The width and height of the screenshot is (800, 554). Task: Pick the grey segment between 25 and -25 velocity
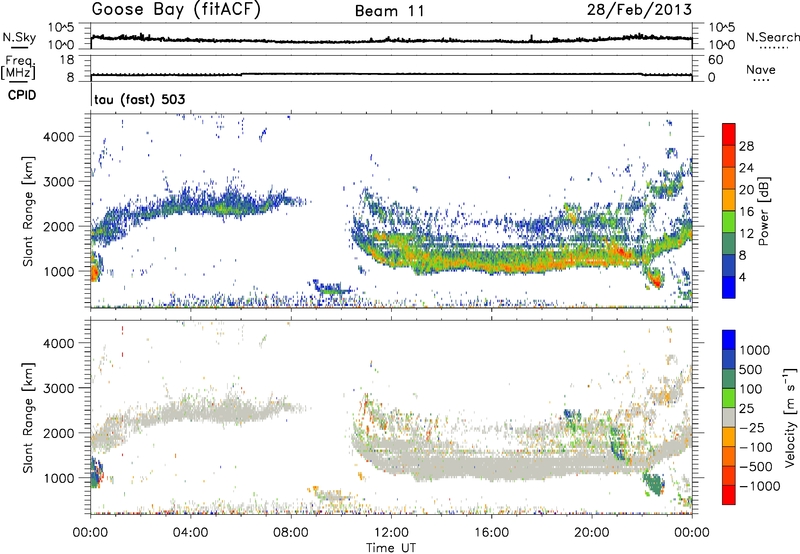(729, 417)
